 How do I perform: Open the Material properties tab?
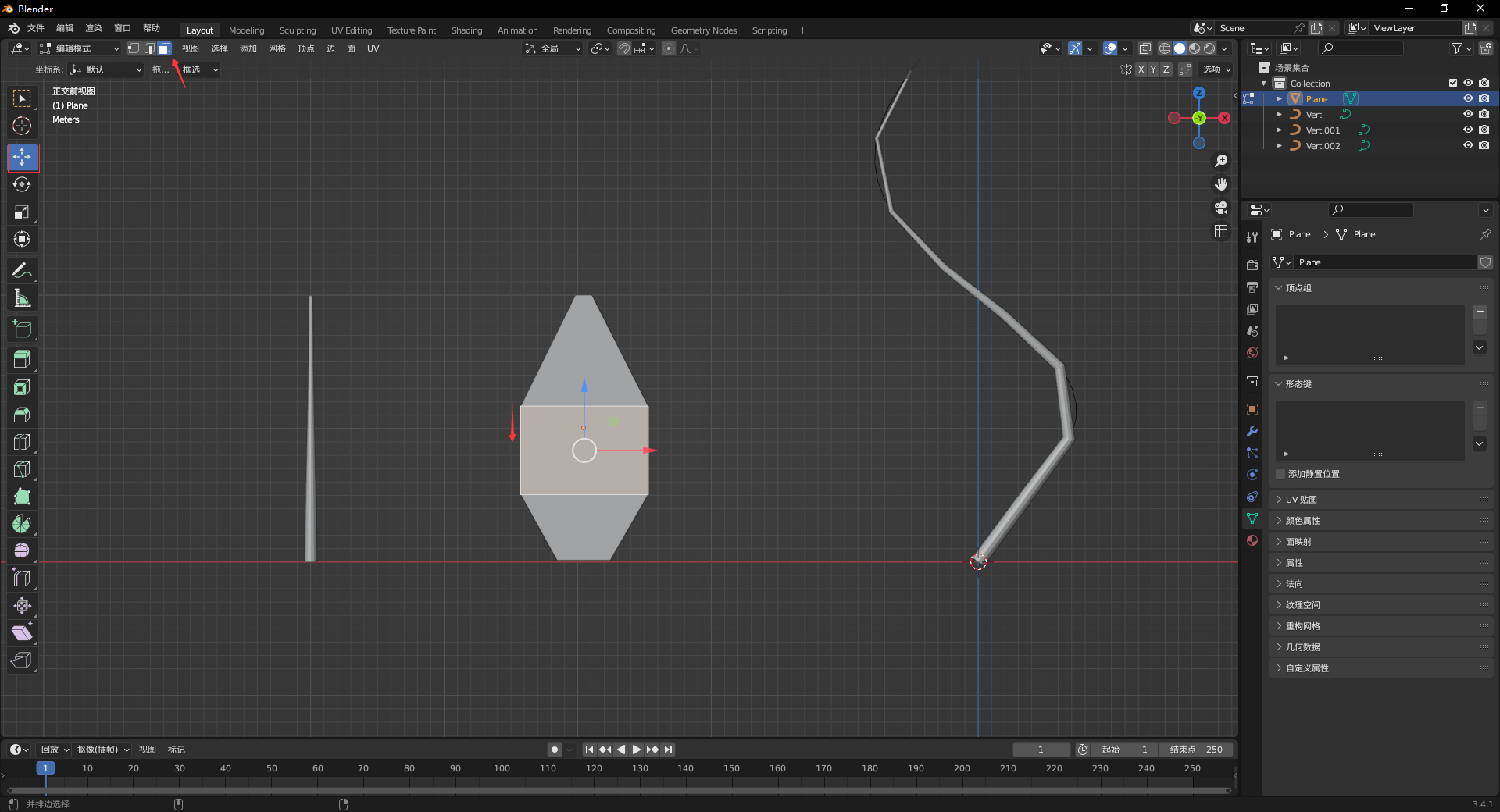(x=1252, y=540)
